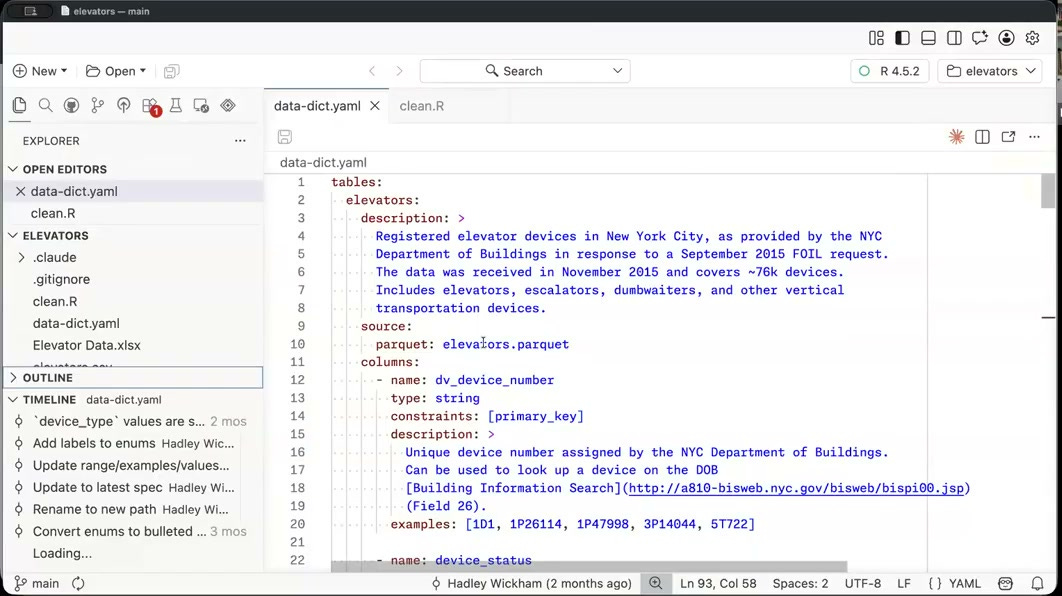Open the Explorer view icon
This screenshot has width=1062, height=596.
19,105
